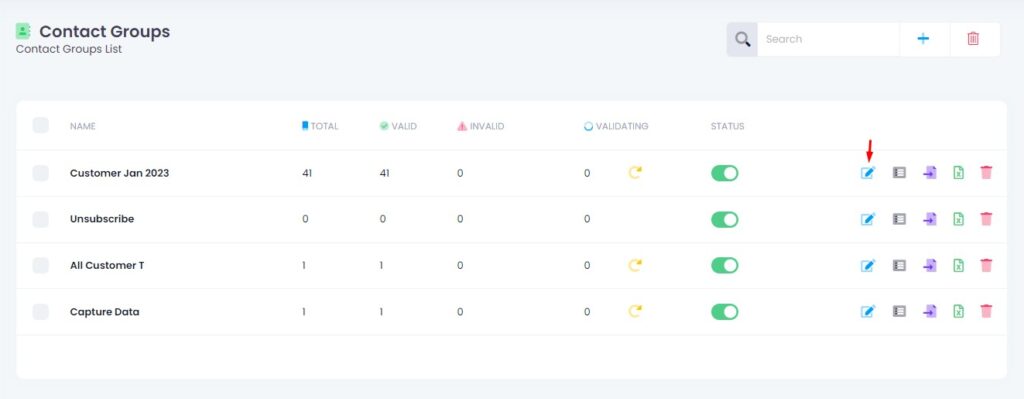View contact list of All Customer T
This screenshot has width=1024, height=399.
pyautogui.click(x=899, y=266)
